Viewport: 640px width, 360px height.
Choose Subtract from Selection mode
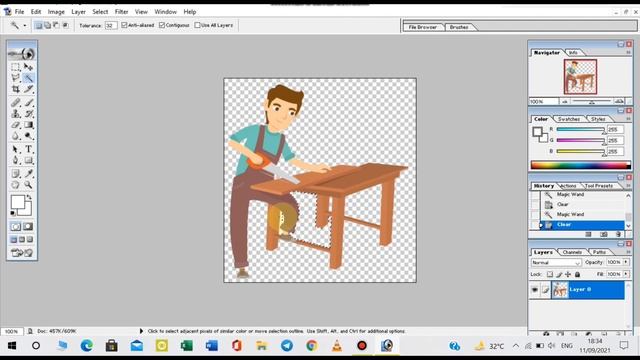[56, 25]
